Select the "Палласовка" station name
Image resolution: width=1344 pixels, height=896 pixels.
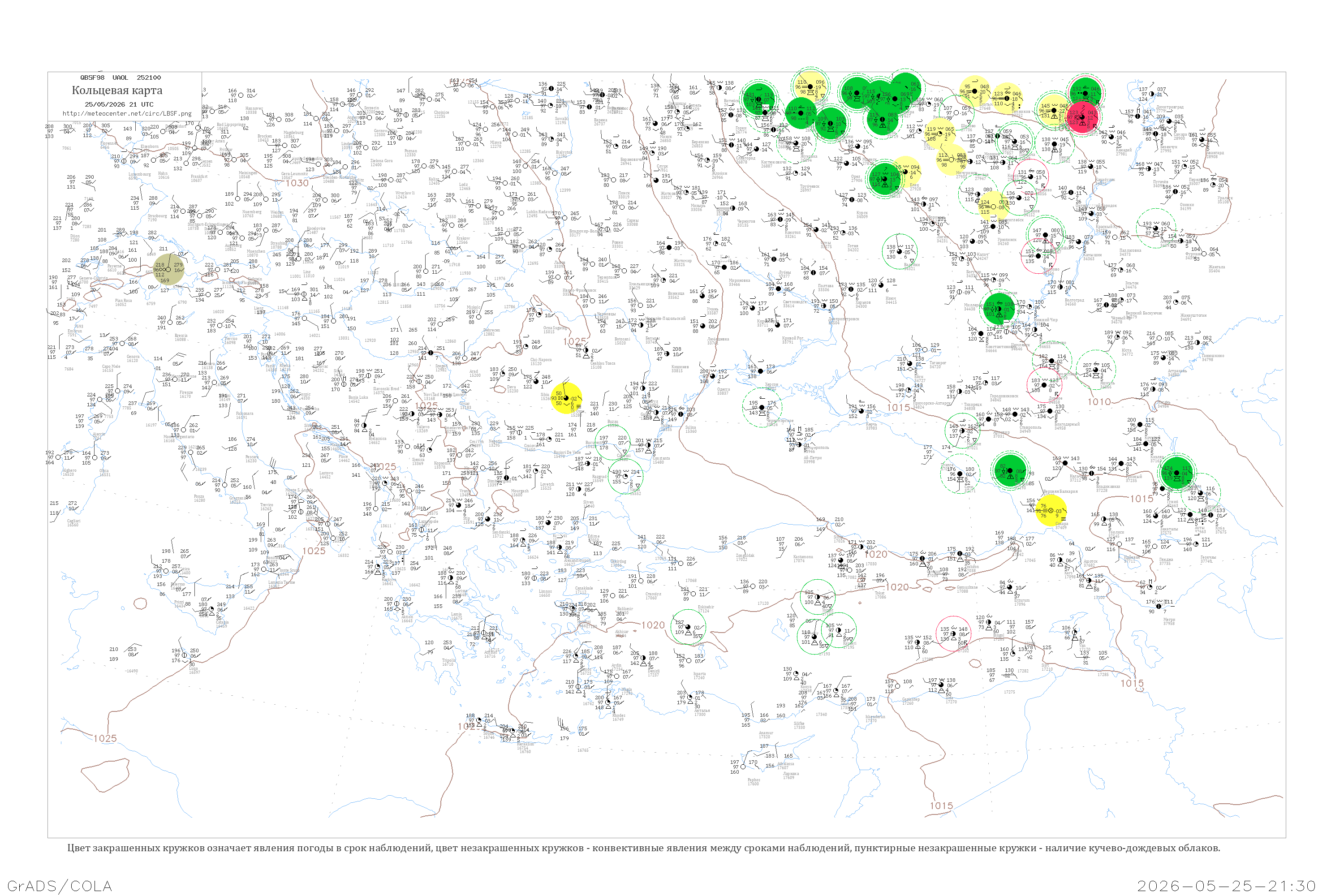(1130, 250)
